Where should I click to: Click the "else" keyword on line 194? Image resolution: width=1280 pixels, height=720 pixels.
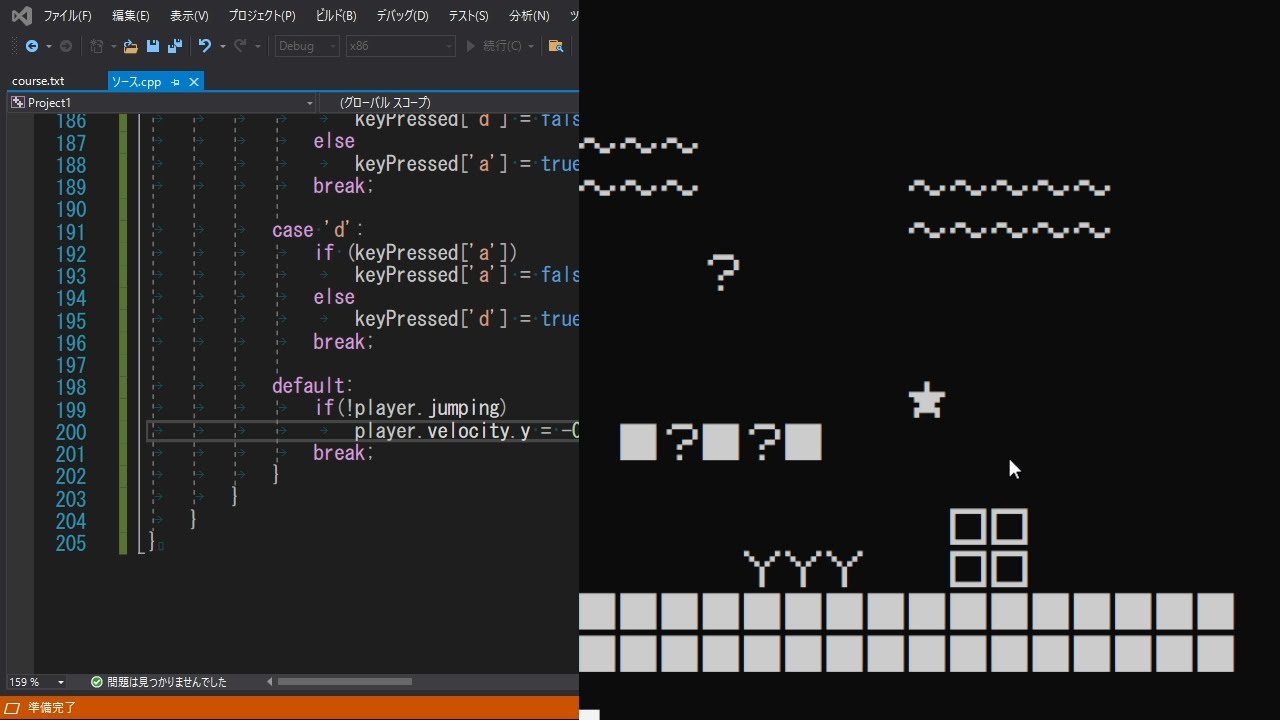pyautogui.click(x=334, y=297)
